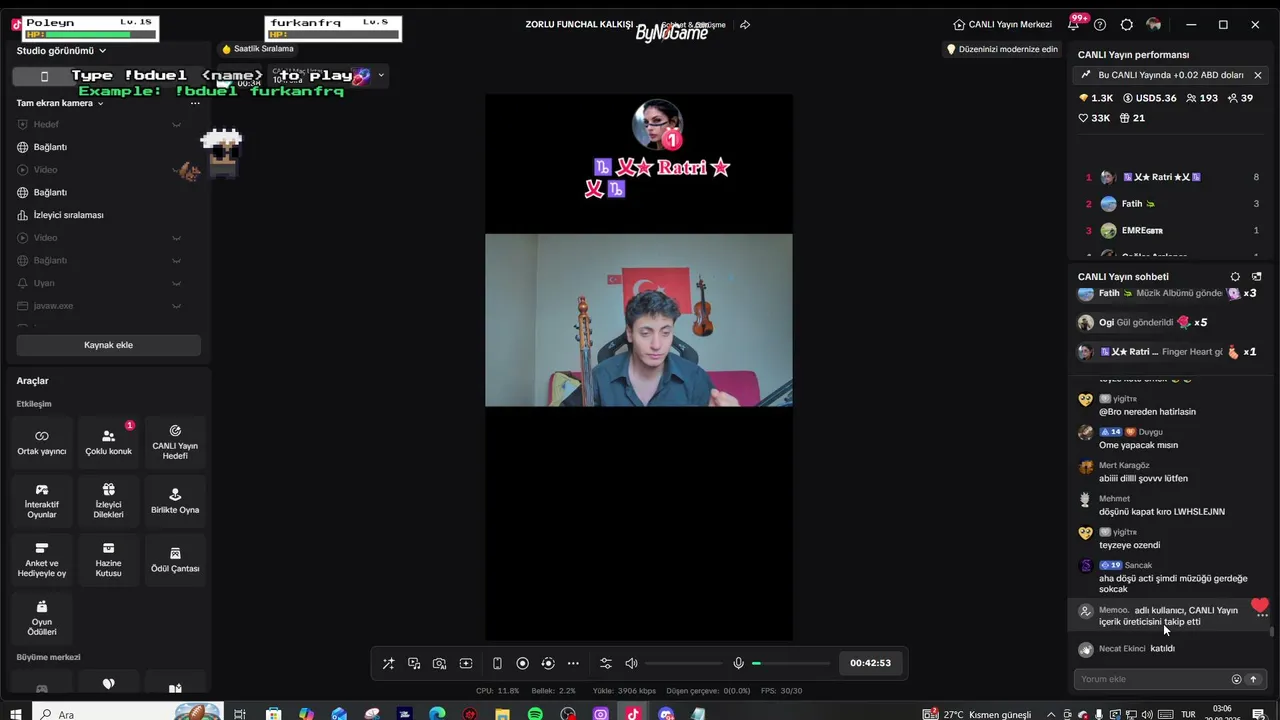Open Spotify from taskbar
Viewport: 1280px width, 720px height.
pyautogui.click(x=535, y=714)
